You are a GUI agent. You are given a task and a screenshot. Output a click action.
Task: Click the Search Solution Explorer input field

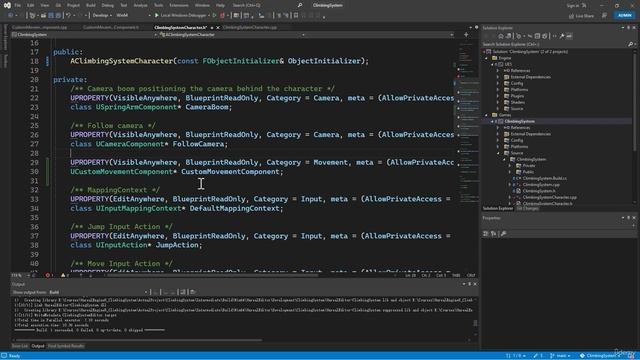pyautogui.click(x=555, y=44)
